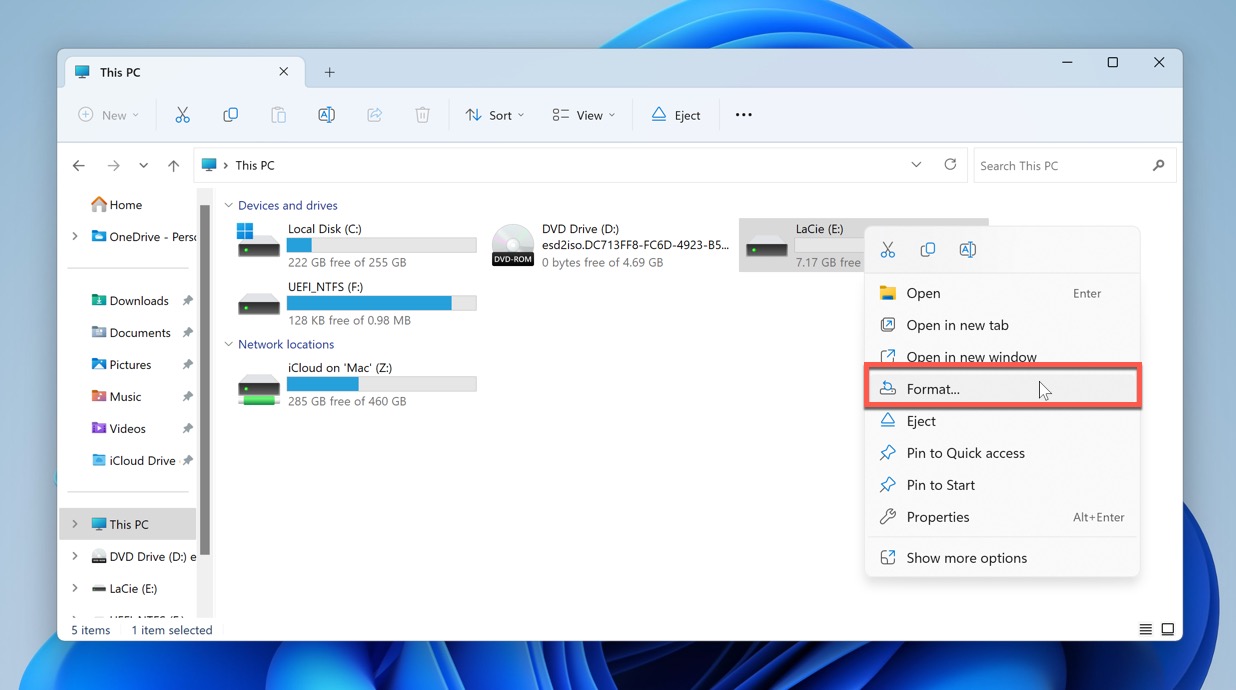Click the Cut icon in the toolbar
This screenshot has width=1236, height=690.
tap(182, 115)
